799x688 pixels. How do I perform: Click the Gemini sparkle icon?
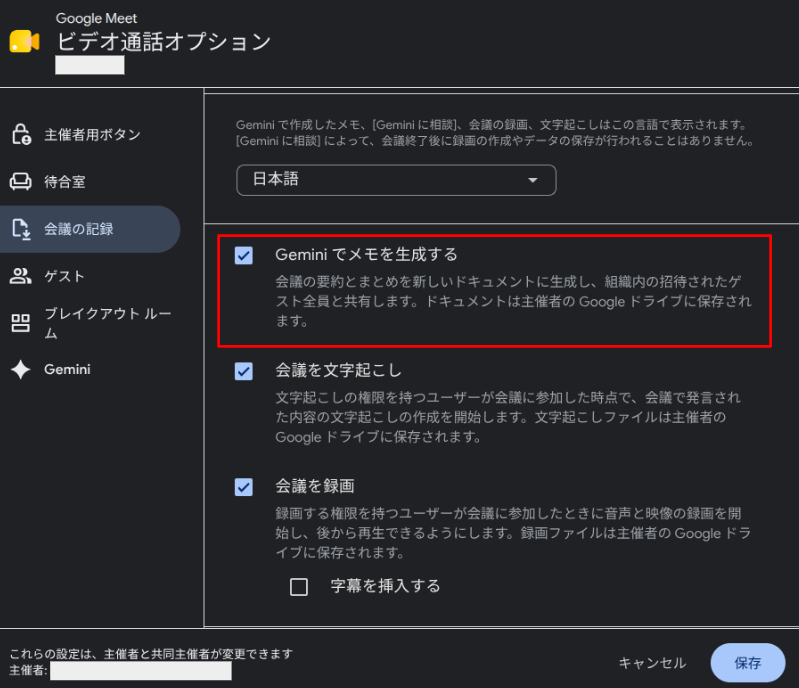click(x=20, y=369)
